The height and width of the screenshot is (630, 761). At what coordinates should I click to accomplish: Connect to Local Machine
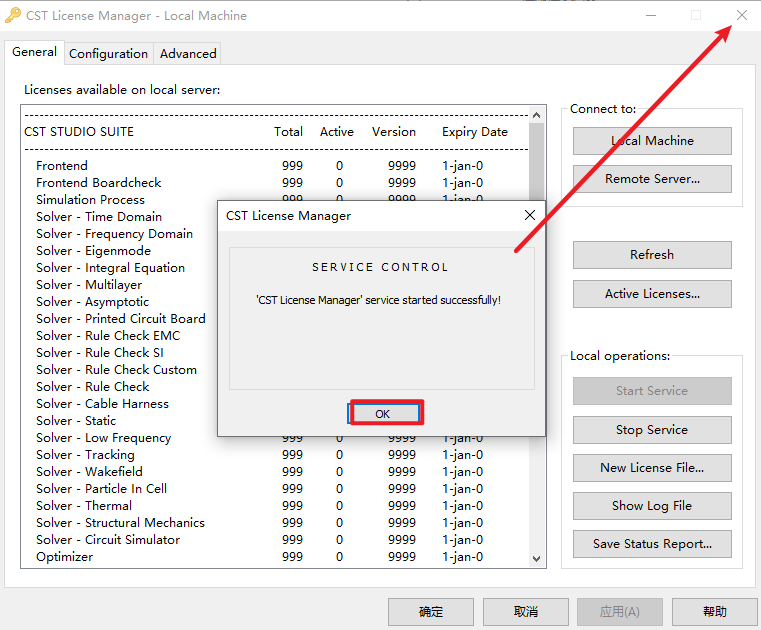[652, 141]
